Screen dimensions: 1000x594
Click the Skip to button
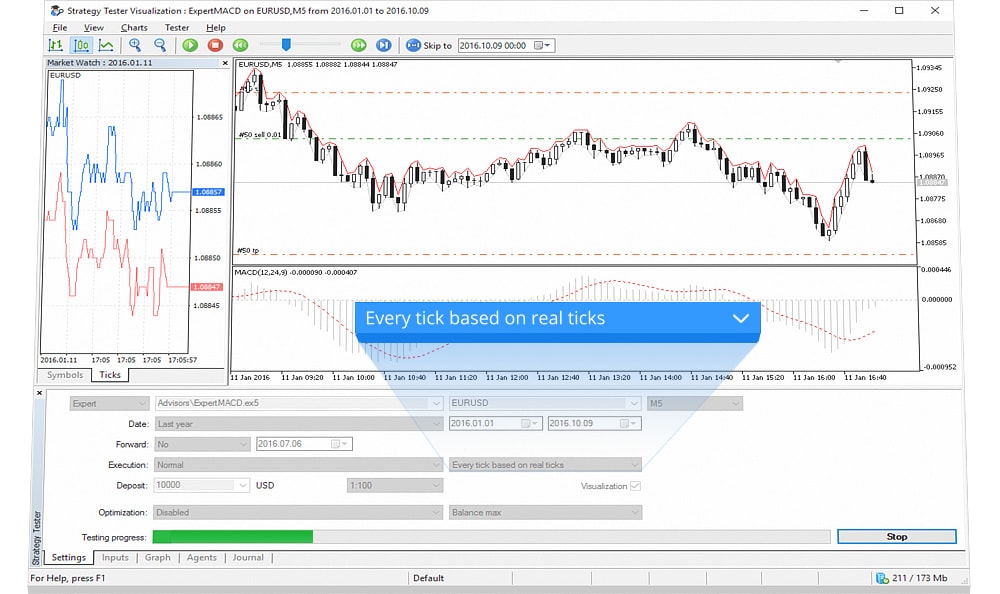click(429, 45)
